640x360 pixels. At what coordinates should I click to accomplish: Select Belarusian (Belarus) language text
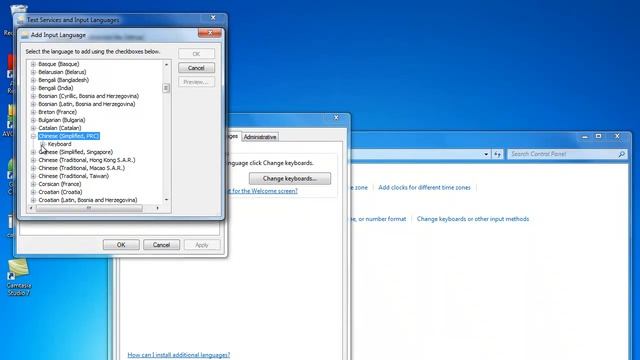tap(62, 72)
